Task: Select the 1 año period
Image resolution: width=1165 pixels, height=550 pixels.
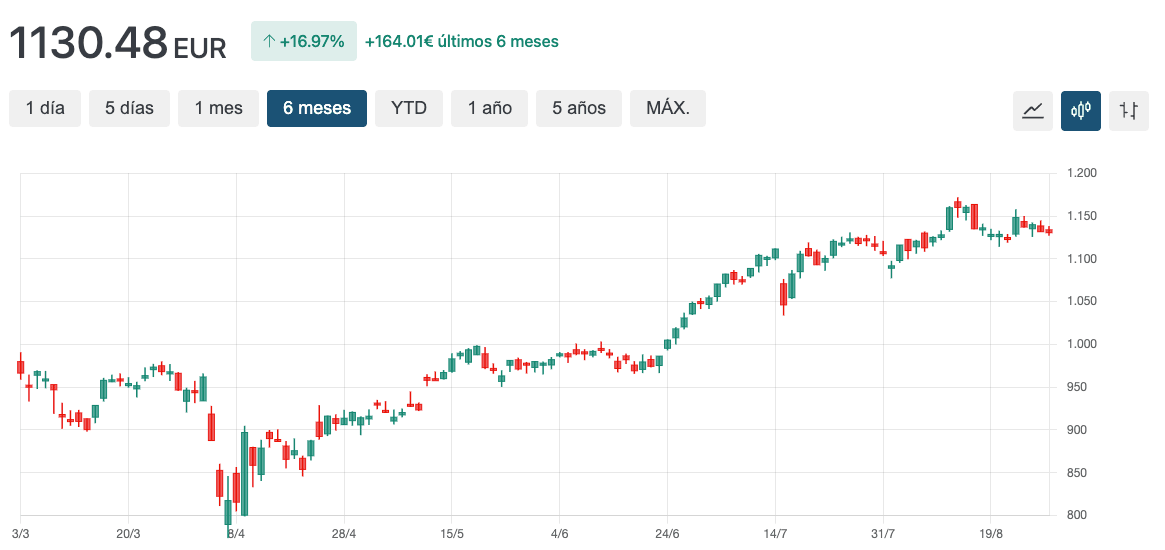Action: [490, 108]
